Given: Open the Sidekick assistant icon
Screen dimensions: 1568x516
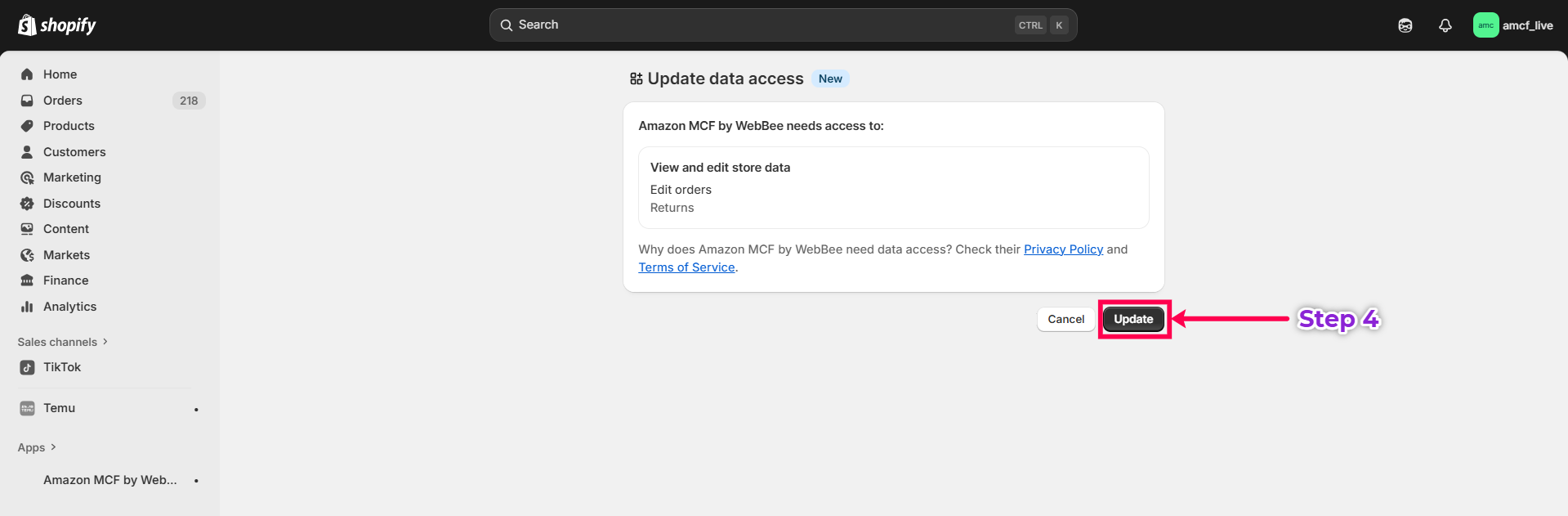Looking at the screenshot, I should pos(1405,25).
